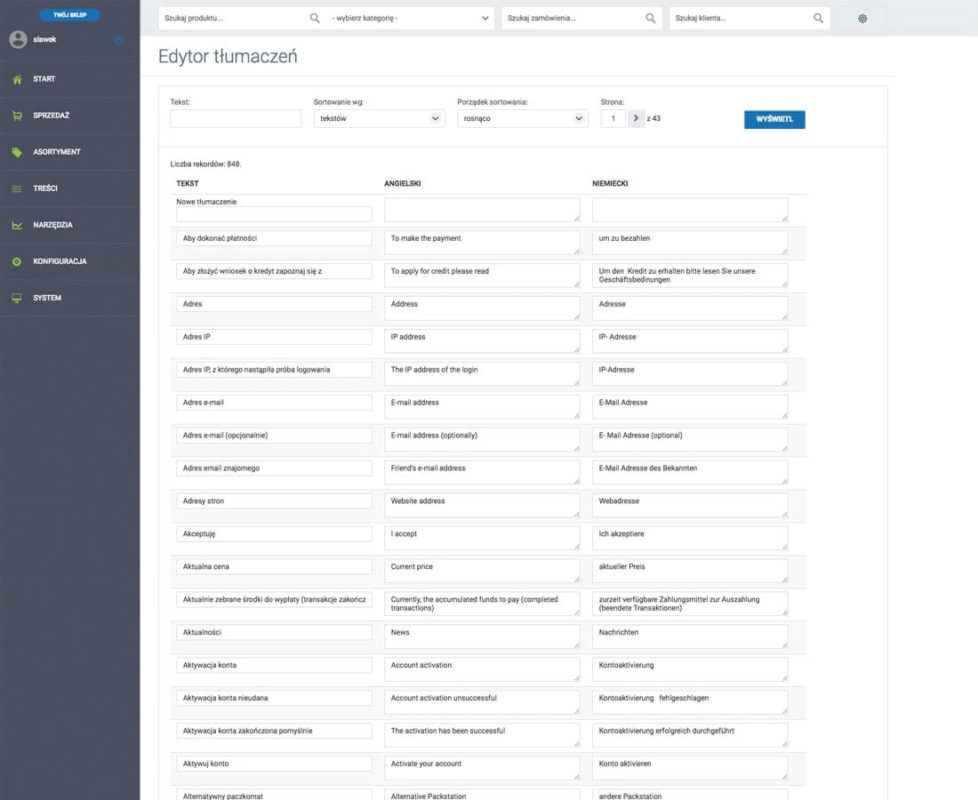Click the 'Account activation unsuccessful' field
Image resolution: width=978 pixels, height=800 pixels.
click(x=482, y=703)
